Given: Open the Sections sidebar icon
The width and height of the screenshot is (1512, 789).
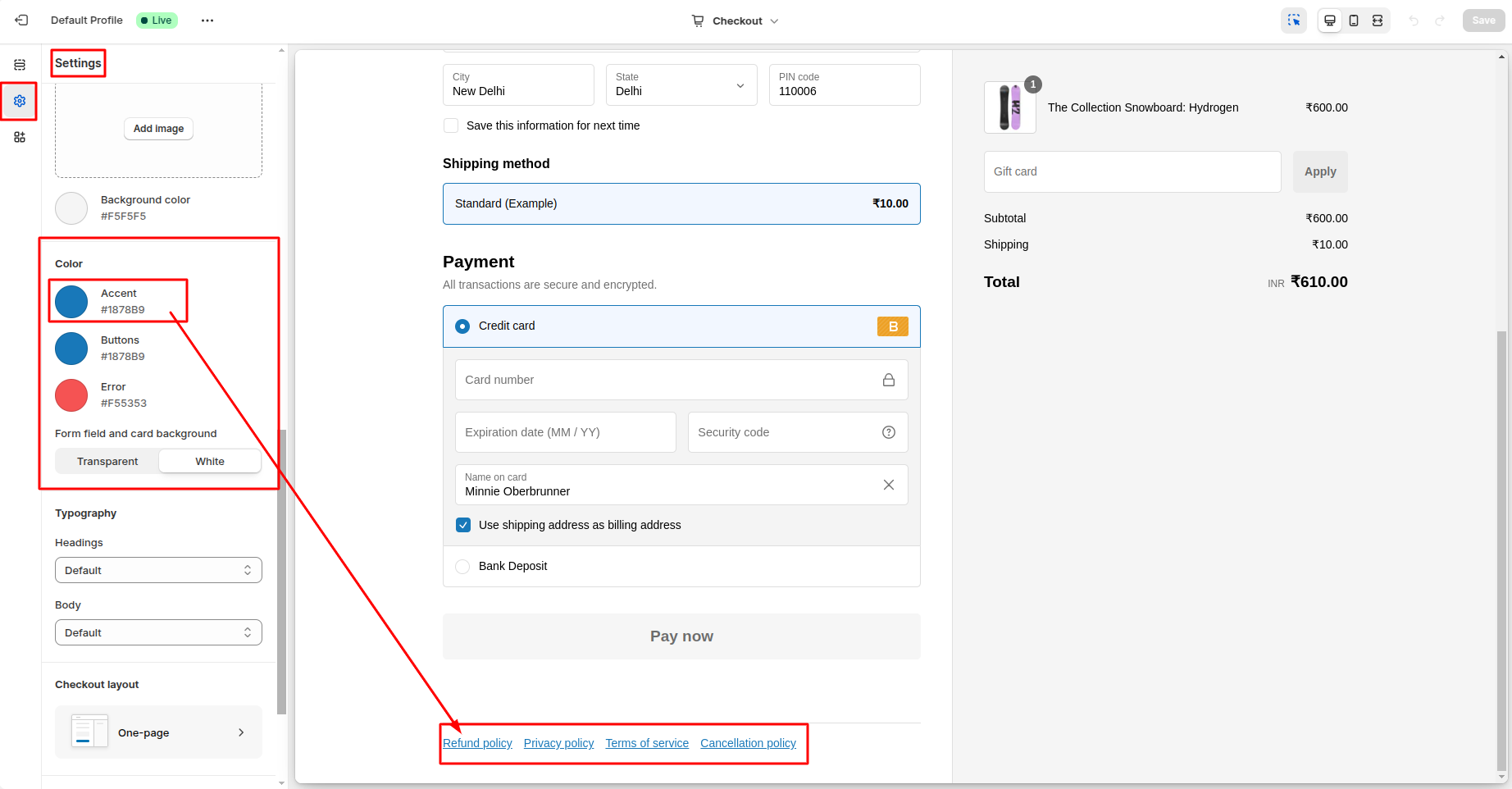Looking at the screenshot, I should tap(20, 65).
